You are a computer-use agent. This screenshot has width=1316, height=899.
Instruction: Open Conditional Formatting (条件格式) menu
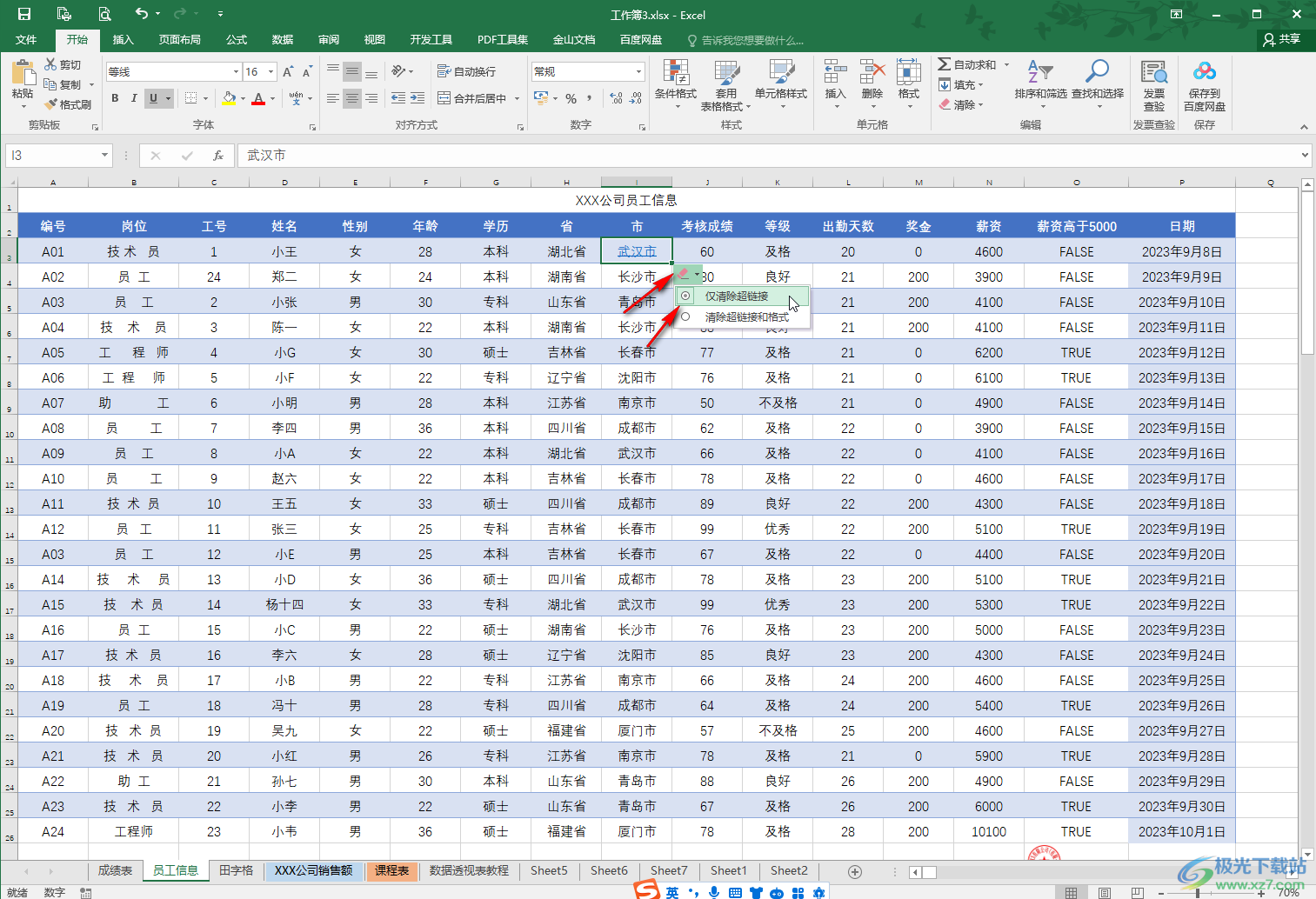(x=676, y=84)
